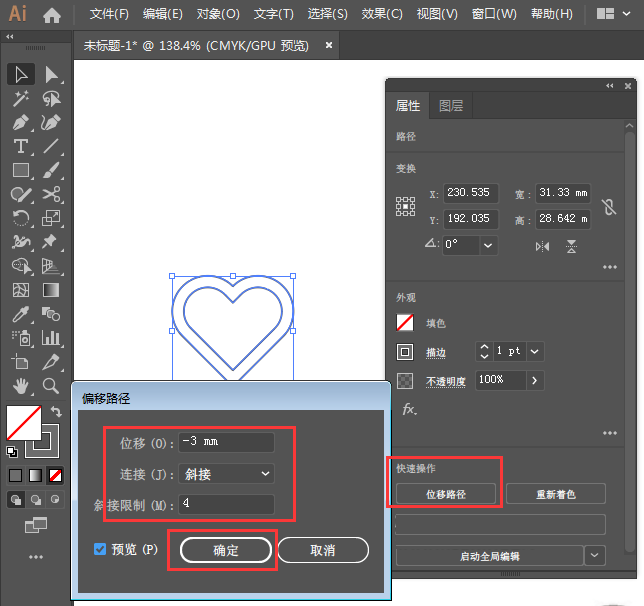The image size is (644, 606).
Task: Reset default fill and stroke
Action: [12, 452]
